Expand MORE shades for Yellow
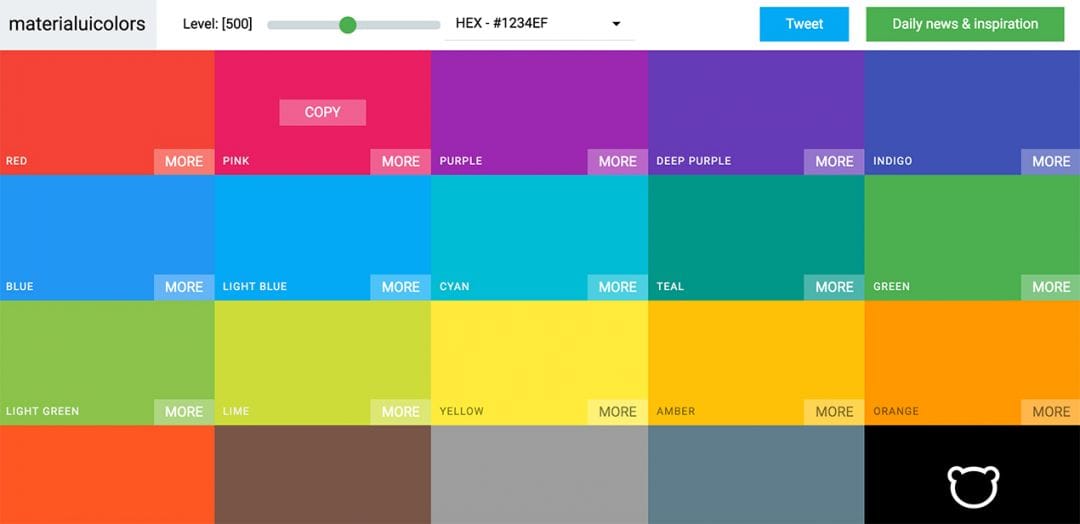 click(617, 412)
